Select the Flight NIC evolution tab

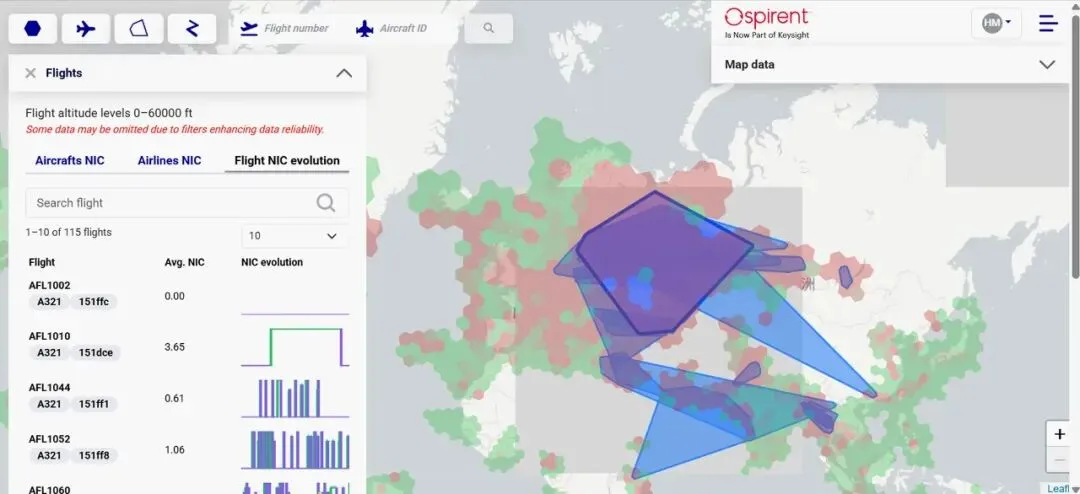click(287, 161)
